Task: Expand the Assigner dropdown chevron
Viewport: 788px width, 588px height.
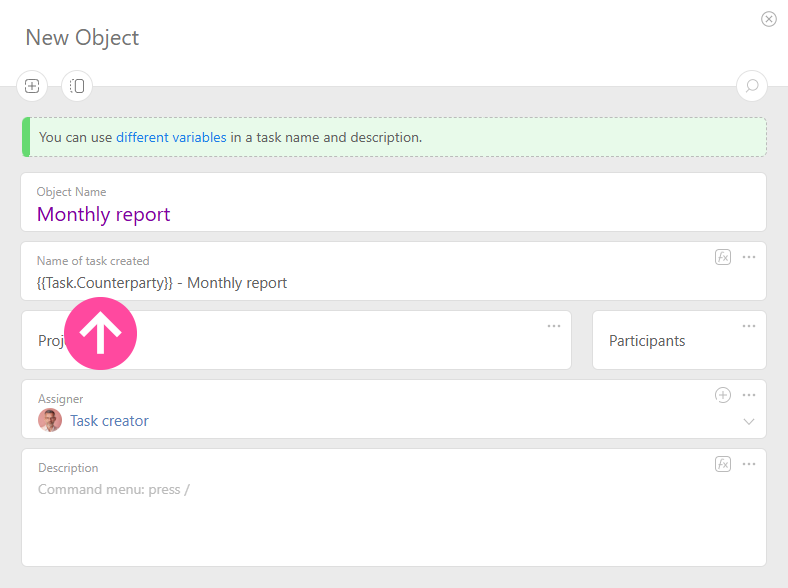Action: (749, 422)
